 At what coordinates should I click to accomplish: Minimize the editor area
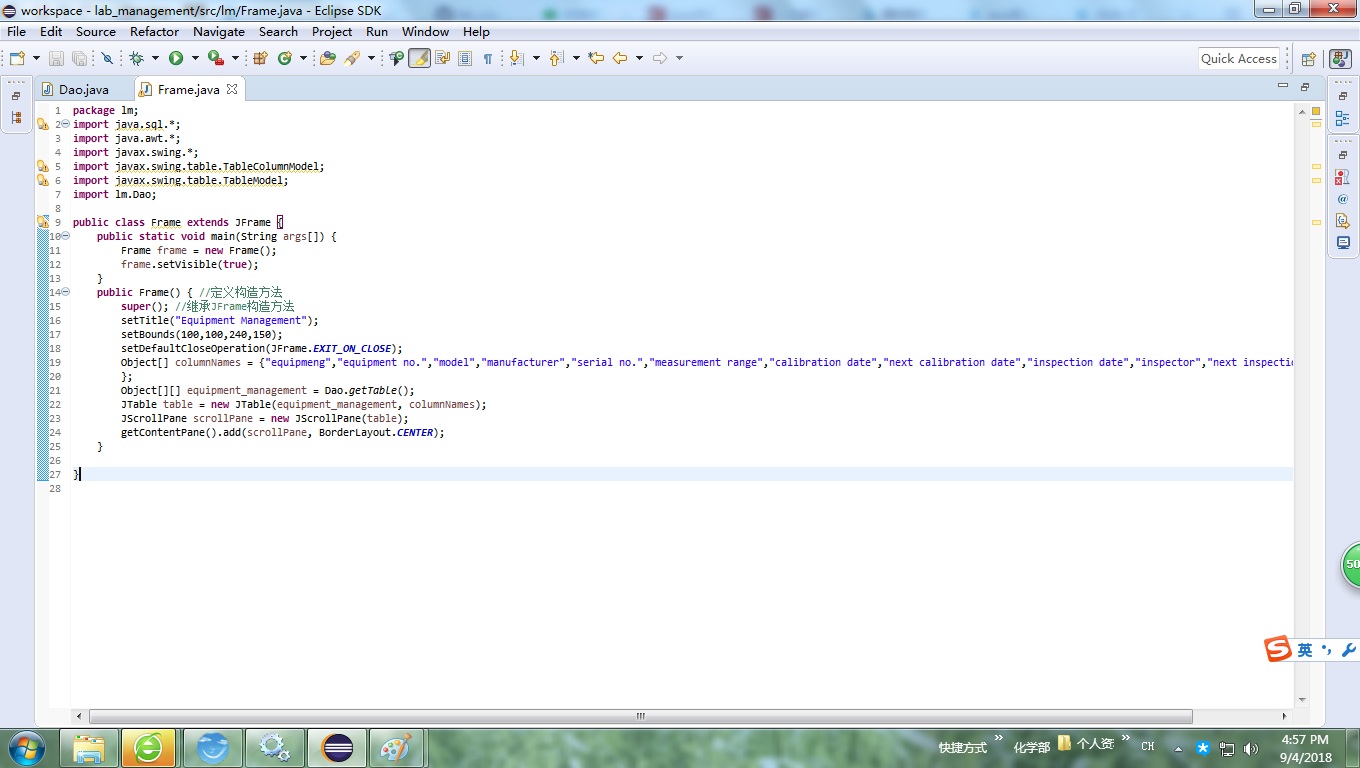[x=1283, y=86]
